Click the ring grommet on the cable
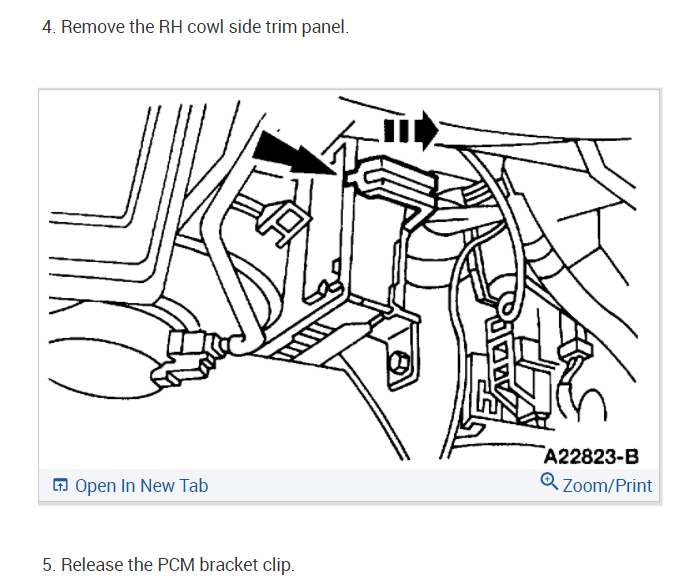Viewport: 698px width, 578px height. (x=507, y=308)
